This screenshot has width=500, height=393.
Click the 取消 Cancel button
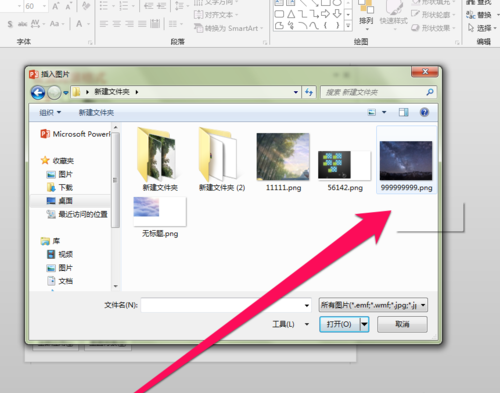pos(402,324)
